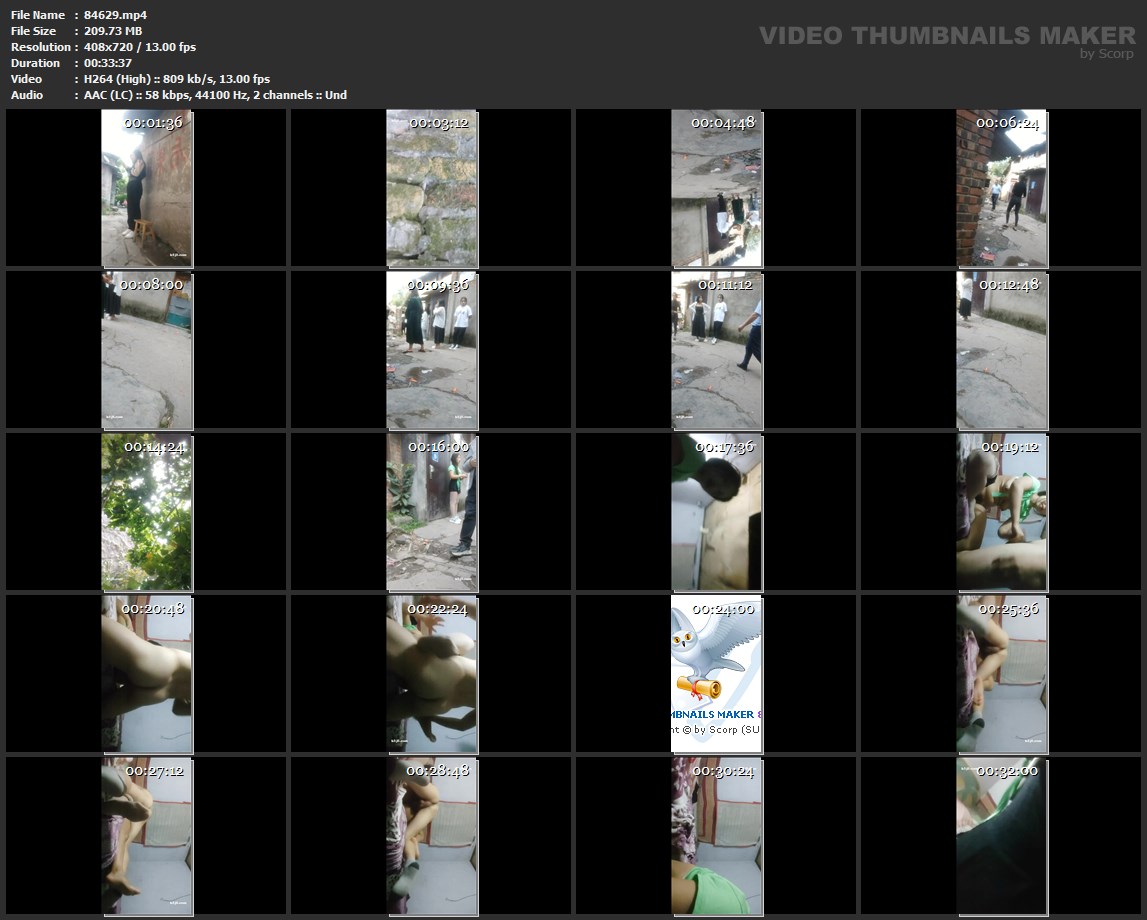
Task: Open the last thumbnail at 00:32:00
Action: click(x=1001, y=836)
